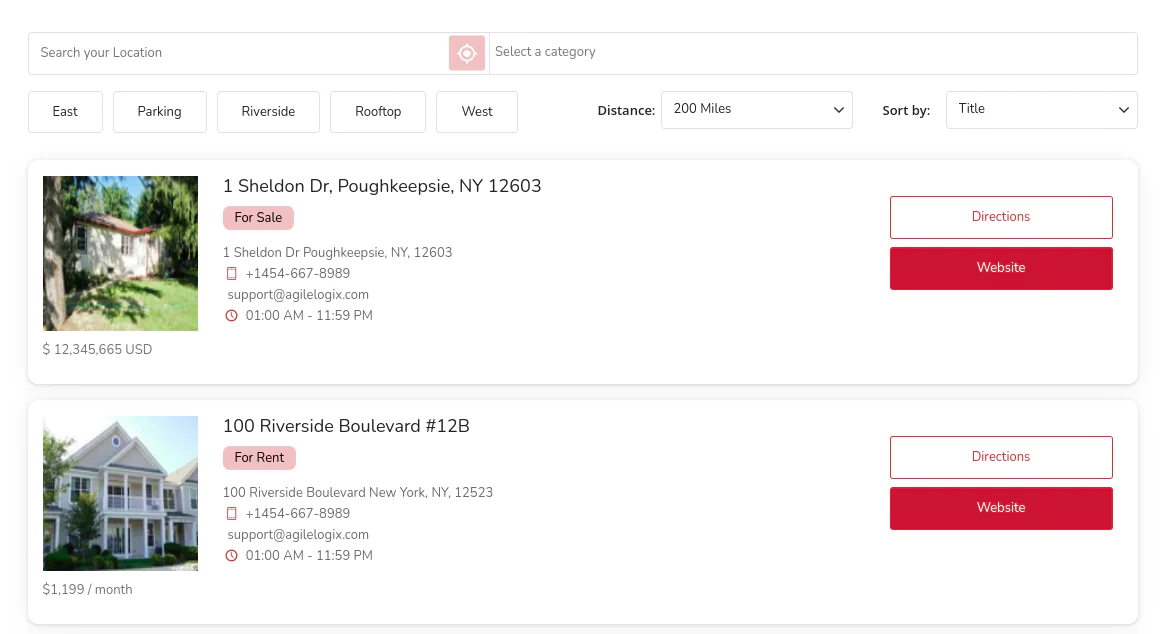This screenshot has height=634, width=1164.
Task: Toggle the Parking filter tag
Action: (x=160, y=112)
